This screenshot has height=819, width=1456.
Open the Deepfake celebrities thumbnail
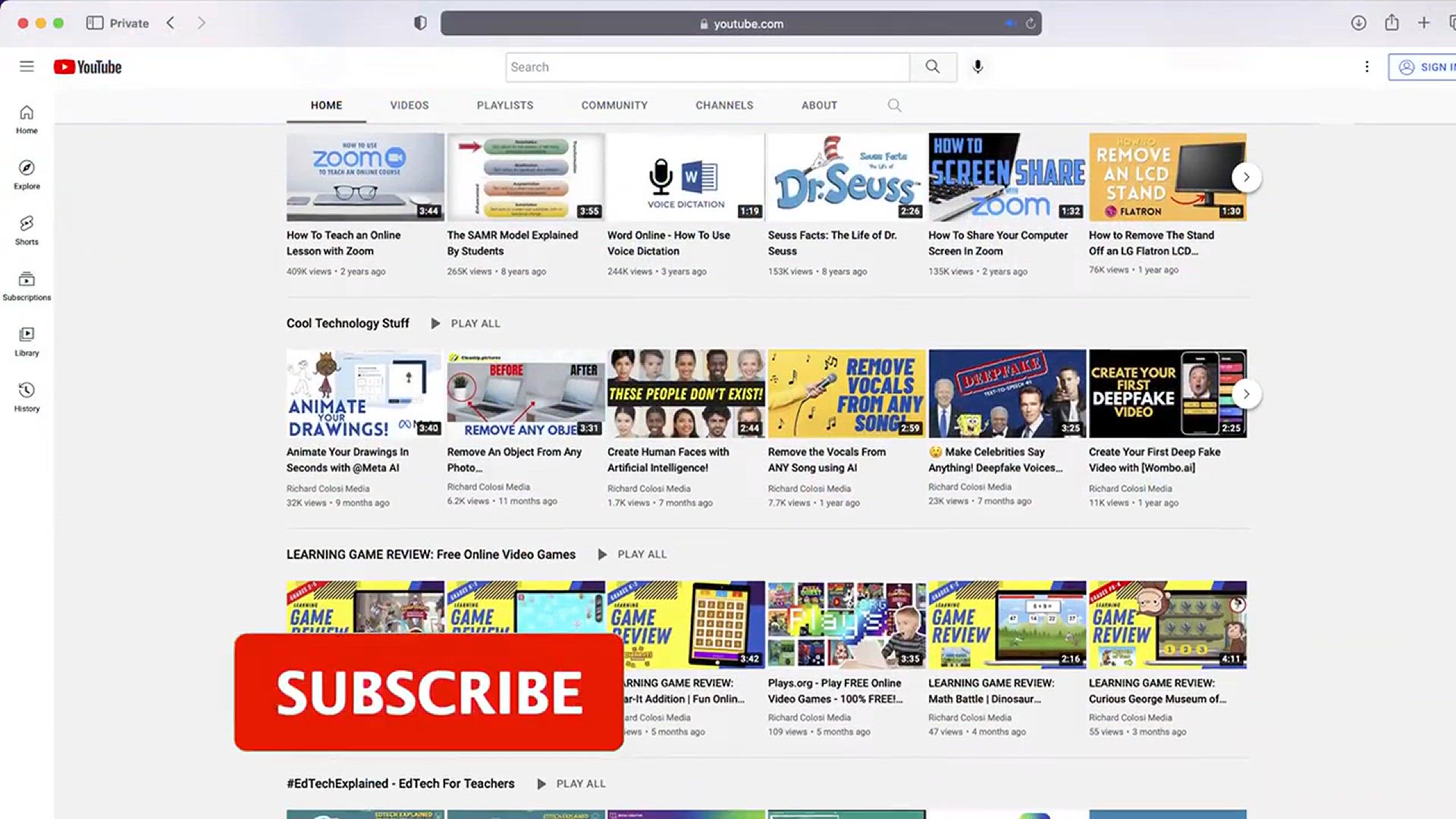(x=1007, y=394)
